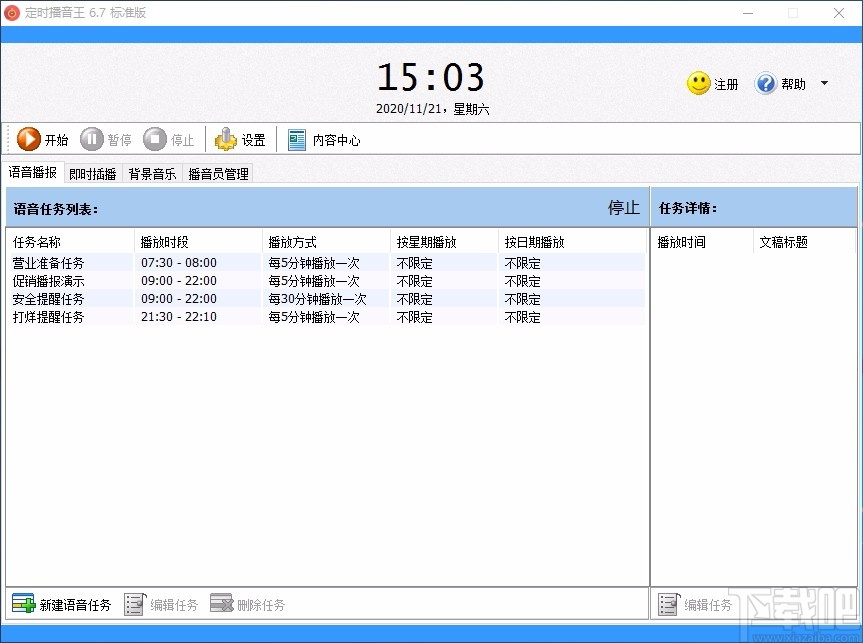
Task: Click the smiley face registration icon
Action: click(698, 84)
